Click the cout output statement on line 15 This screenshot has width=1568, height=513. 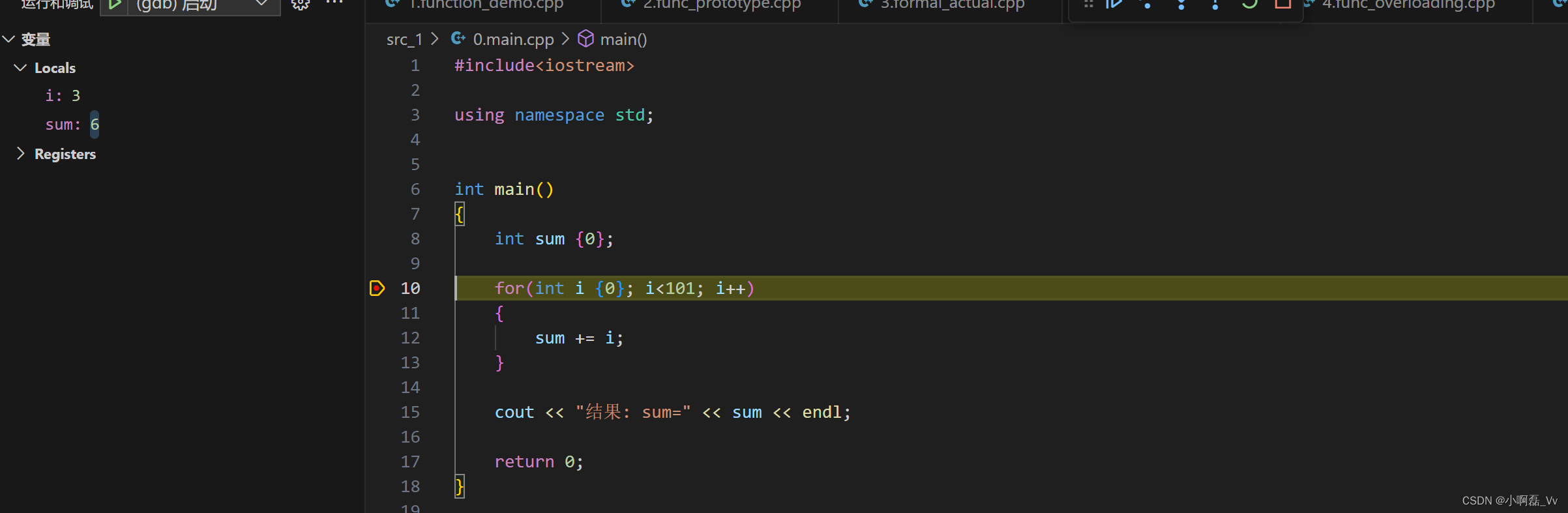(x=673, y=413)
